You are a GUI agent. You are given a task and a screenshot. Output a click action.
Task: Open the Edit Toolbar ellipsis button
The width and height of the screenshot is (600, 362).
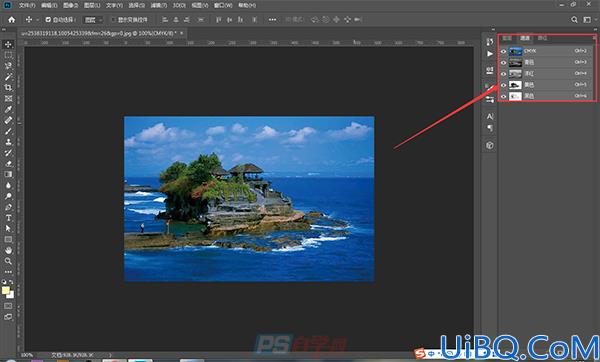(8, 272)
